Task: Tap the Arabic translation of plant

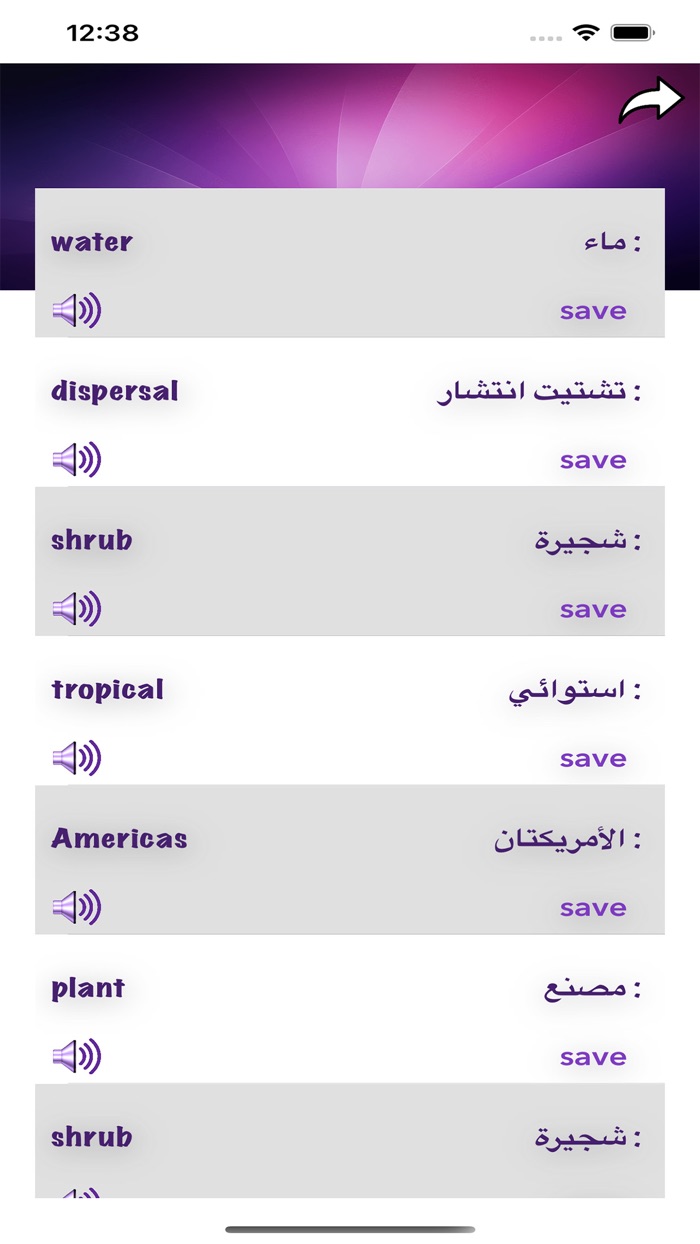Action: point(589,988)
